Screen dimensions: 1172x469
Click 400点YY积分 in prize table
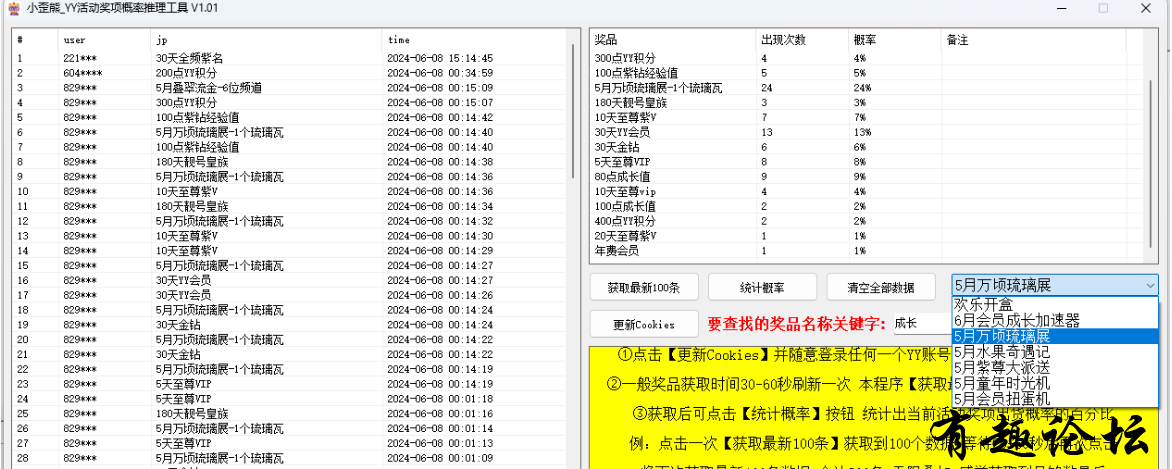point(625,221)
